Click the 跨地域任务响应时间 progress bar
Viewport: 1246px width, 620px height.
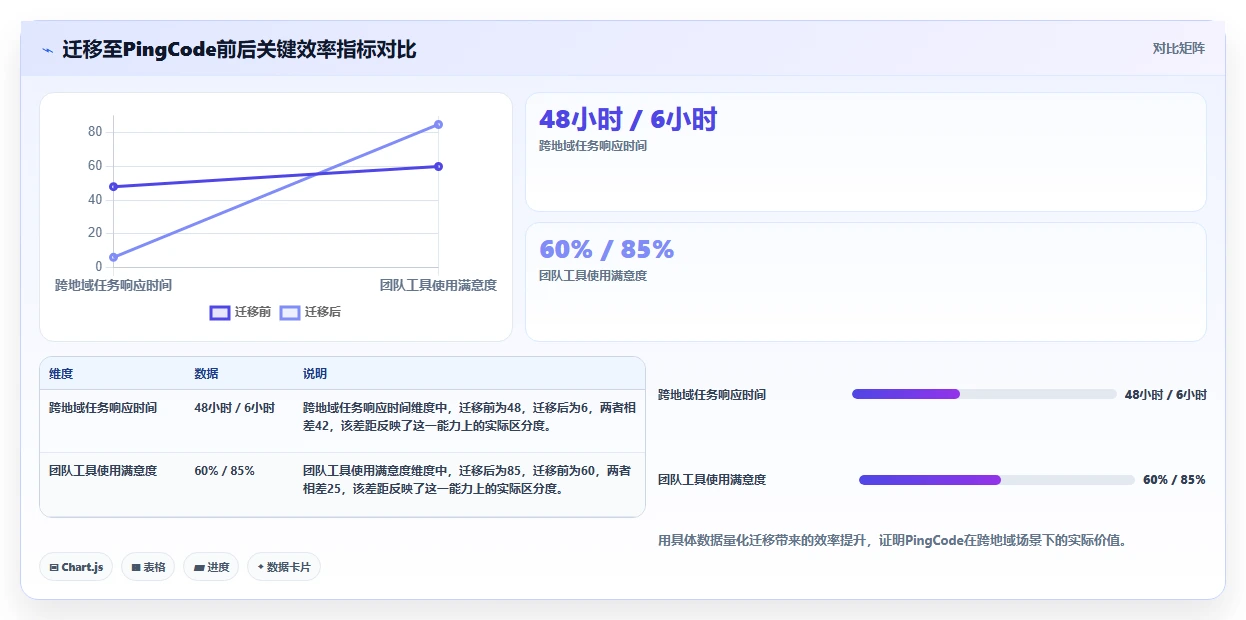point(984,394)
